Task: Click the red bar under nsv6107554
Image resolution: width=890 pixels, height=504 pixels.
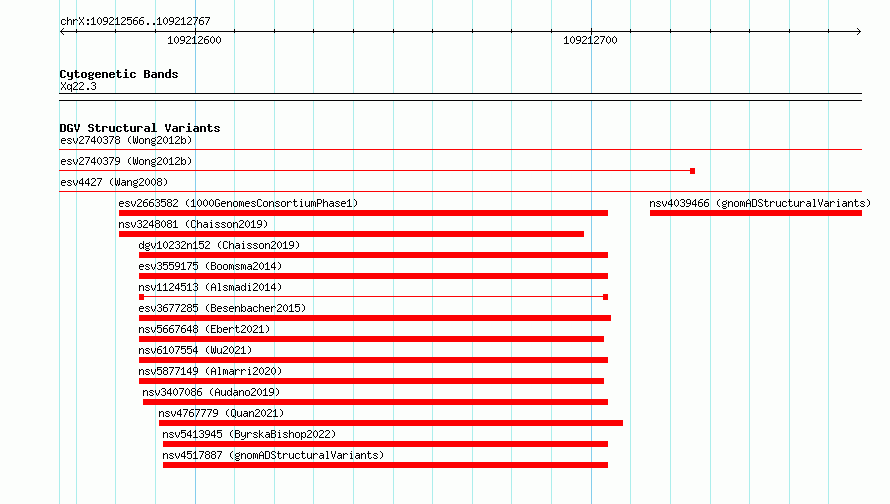Action: point(373,360)
